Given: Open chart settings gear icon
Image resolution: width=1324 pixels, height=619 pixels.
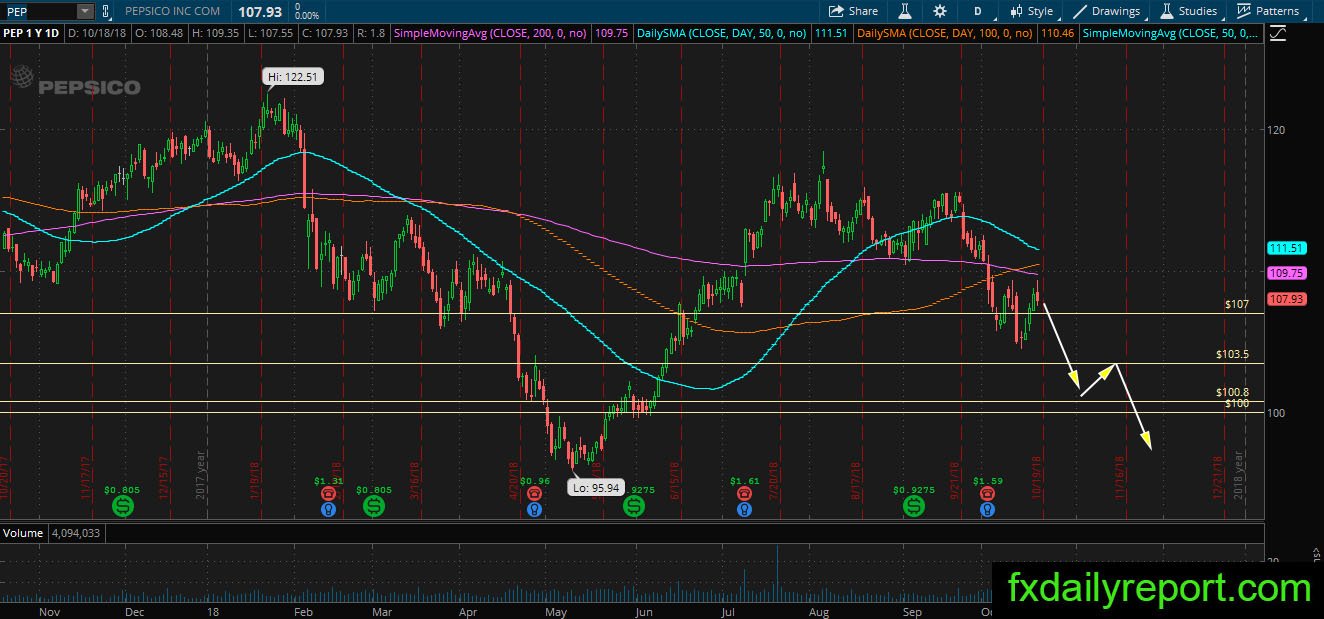Looking at the screenshot, I should click(940, 11).
